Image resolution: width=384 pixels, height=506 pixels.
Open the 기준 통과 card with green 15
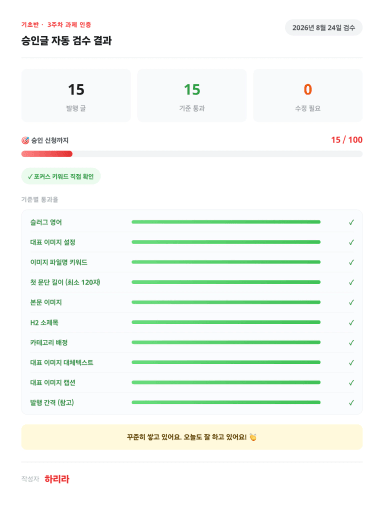tap(192, 95)
